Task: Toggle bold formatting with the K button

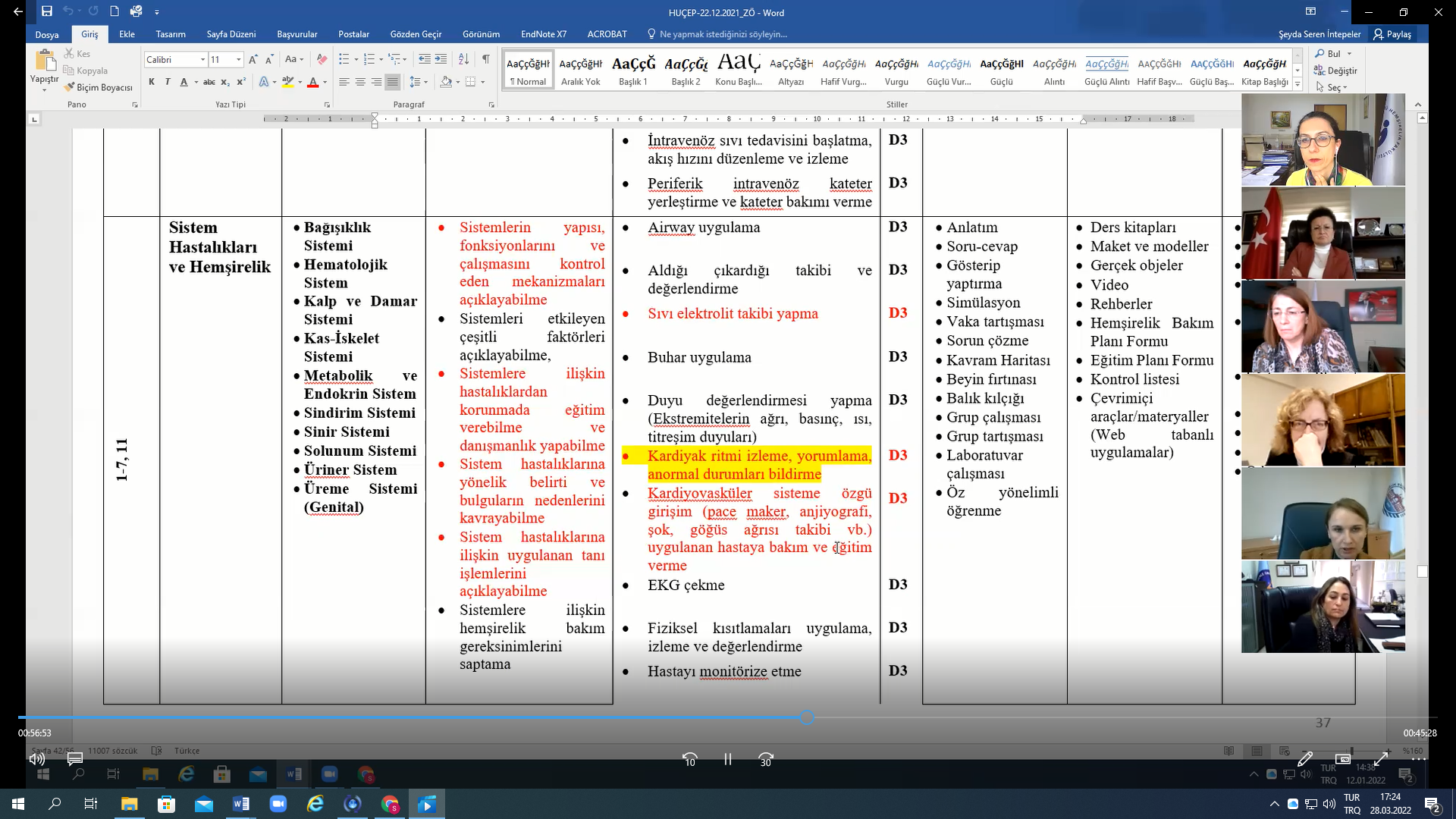Action: click(x=152, y=82)
